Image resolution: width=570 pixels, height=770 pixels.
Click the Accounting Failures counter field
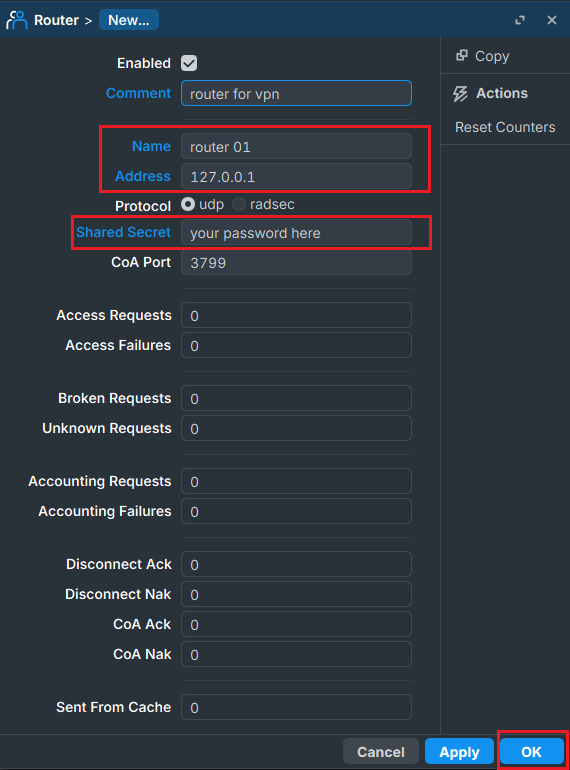tap(296, 511)
